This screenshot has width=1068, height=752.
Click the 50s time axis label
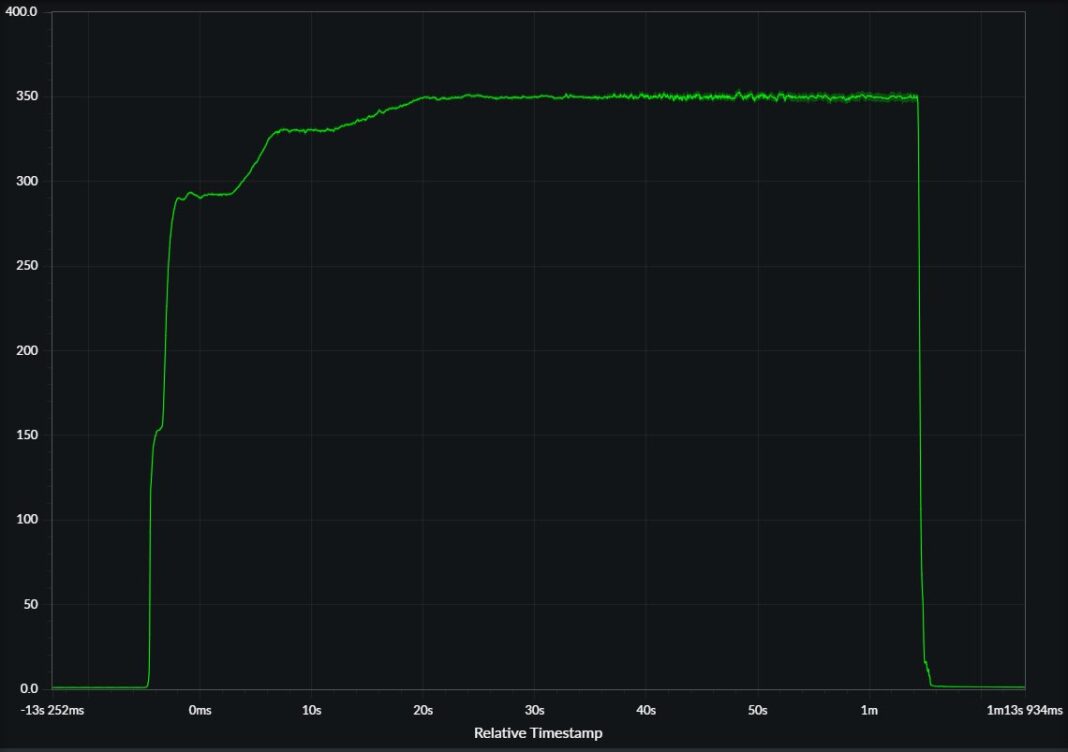pyautogui.click(x=757, y=710)
